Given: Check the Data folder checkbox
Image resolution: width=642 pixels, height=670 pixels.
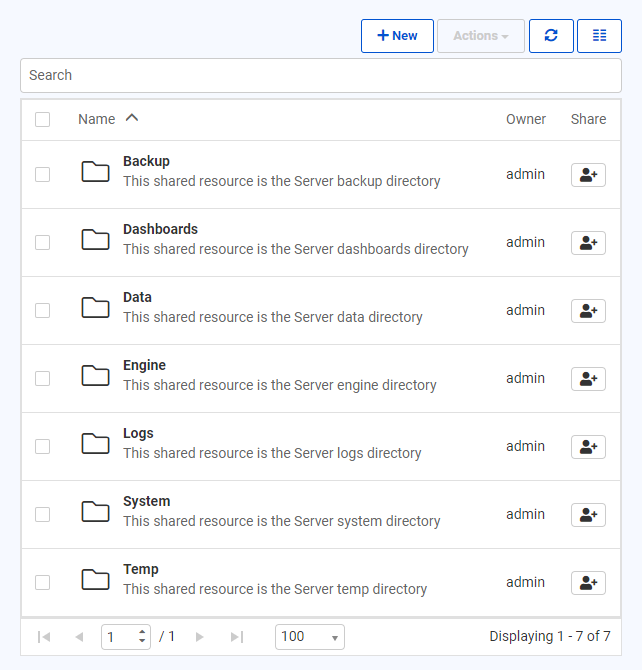Looking at the screenshot, I should pos(42,311).
